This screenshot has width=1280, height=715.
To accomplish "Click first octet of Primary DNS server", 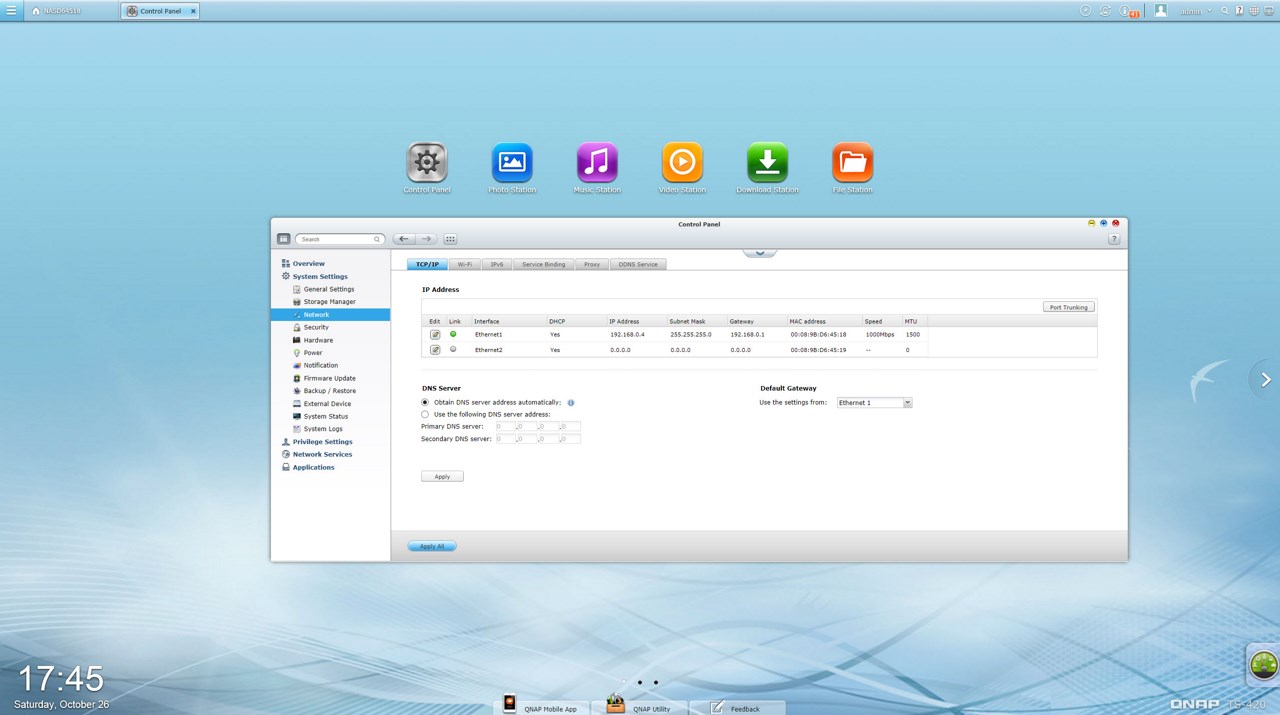I will [505, 426].
